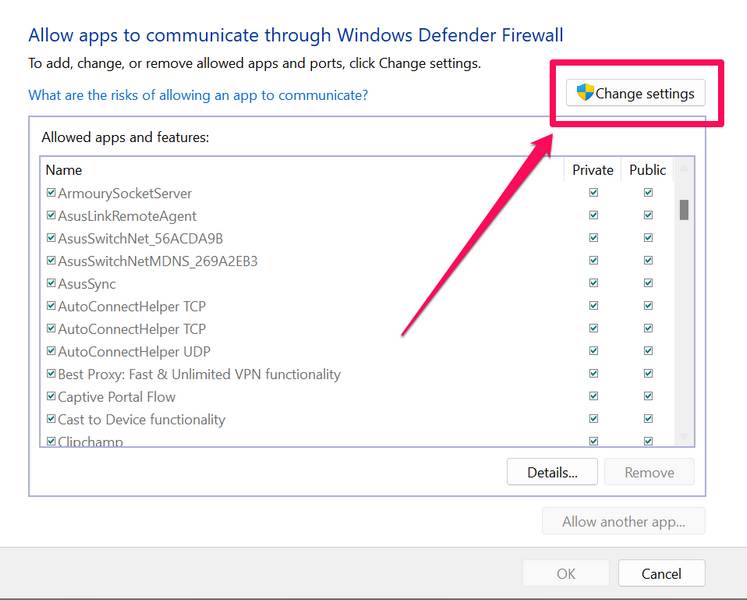Open the firewall risks help link
The height and width of the screenshot is (600, 747).
[x=198, y=95]
